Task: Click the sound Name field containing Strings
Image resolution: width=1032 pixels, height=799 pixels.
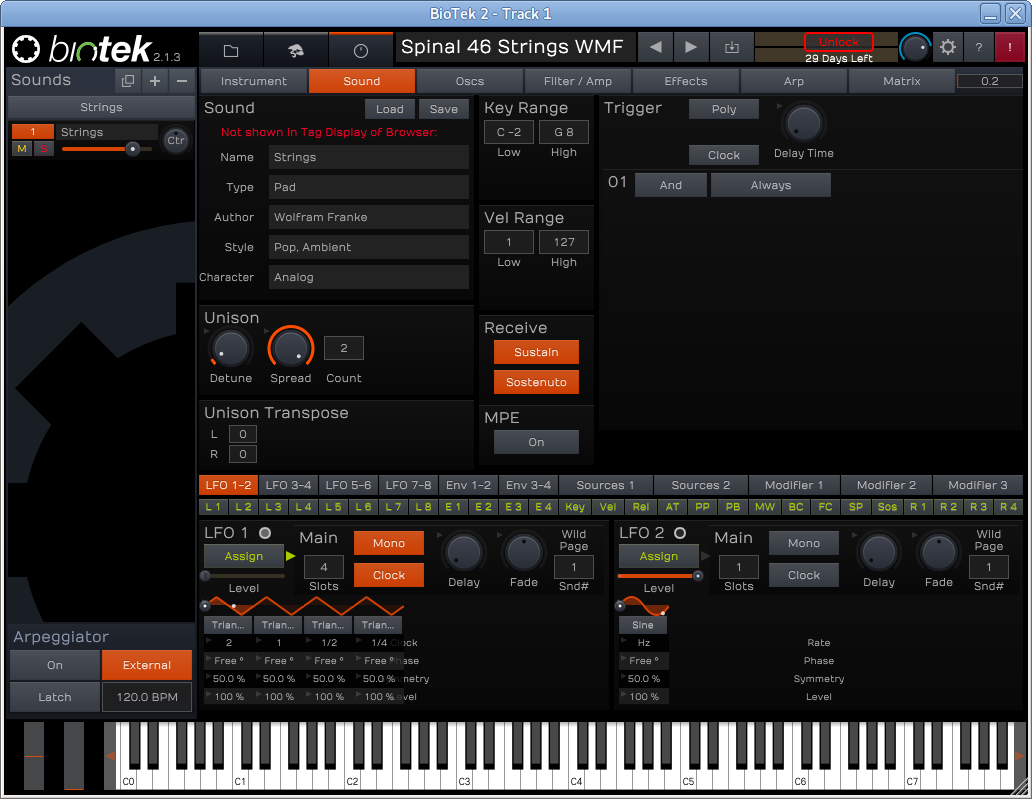Action: [x=369, y=157]
